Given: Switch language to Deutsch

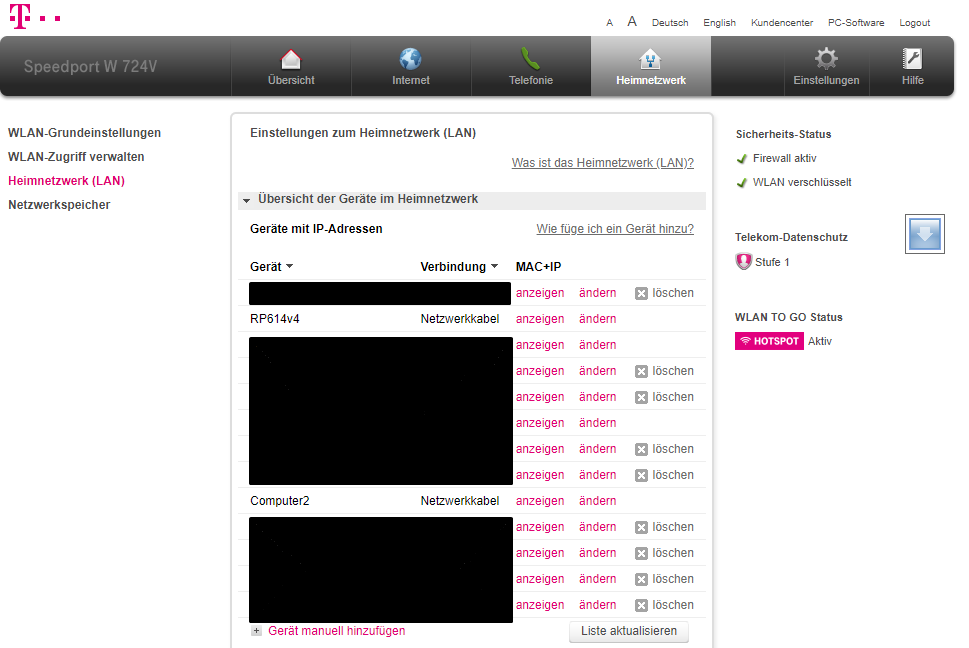Looking at the screenshot, I should point(670,23).
